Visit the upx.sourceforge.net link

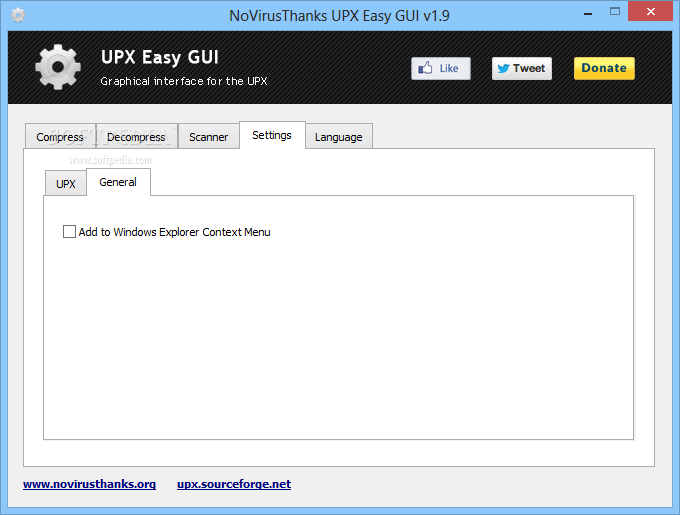(234, 484)
